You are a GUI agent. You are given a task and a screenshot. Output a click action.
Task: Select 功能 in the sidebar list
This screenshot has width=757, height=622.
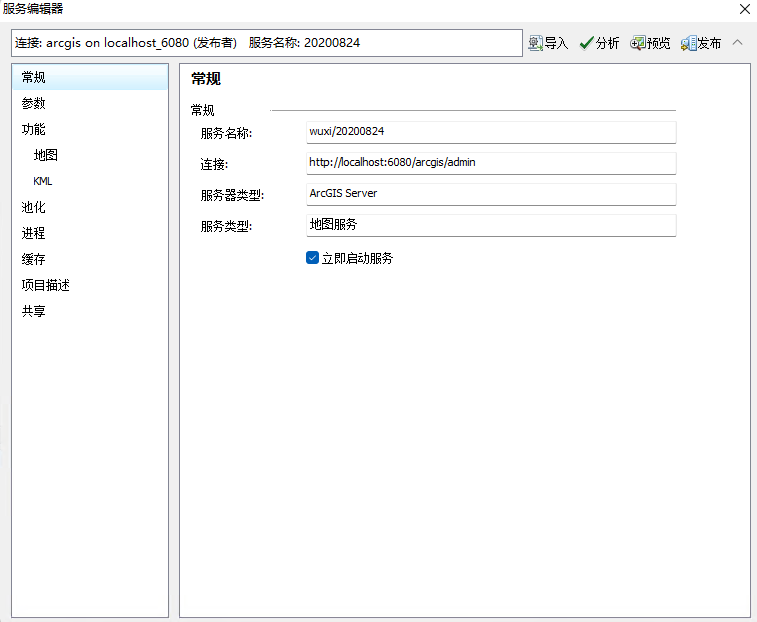(34, 129)
